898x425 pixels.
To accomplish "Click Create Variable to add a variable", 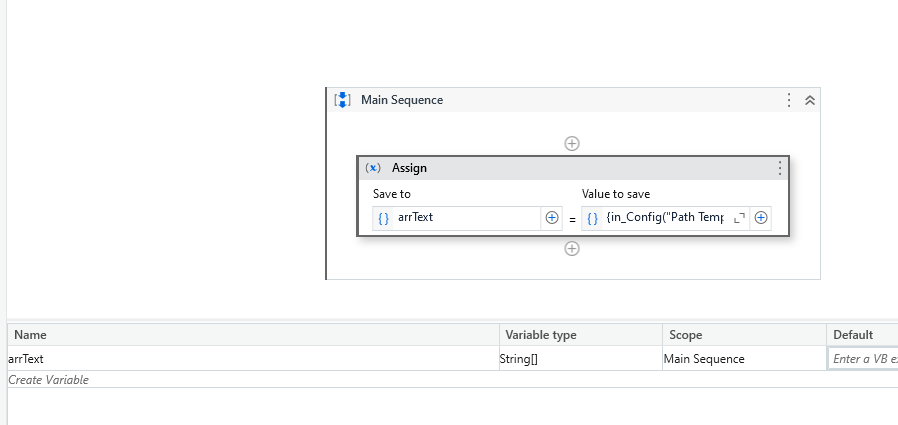I will (x=49, y=380).
